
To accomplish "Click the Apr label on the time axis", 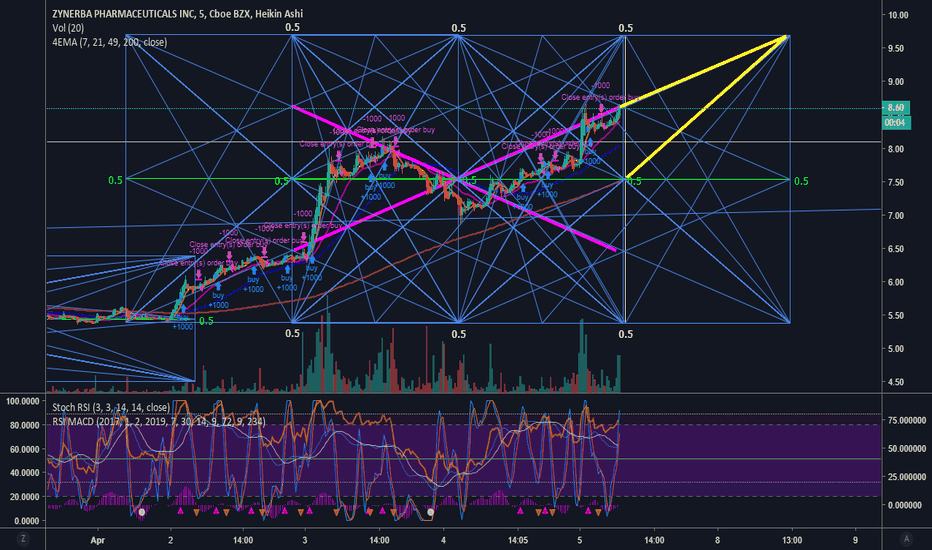I will 97,540.
